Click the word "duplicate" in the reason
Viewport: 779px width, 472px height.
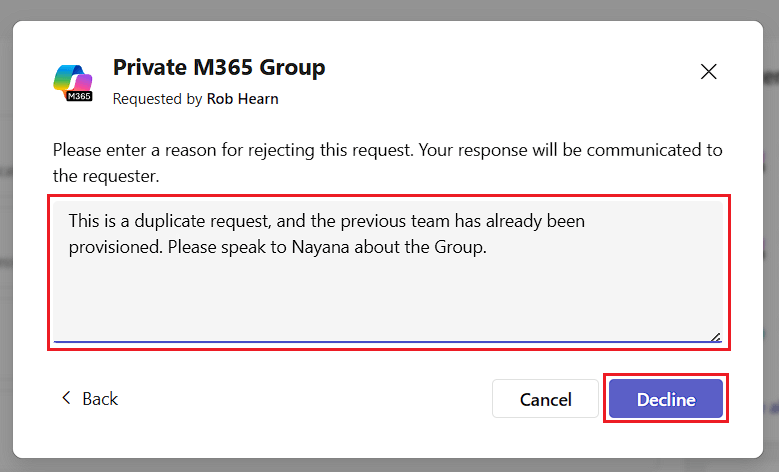pos(169,221)
